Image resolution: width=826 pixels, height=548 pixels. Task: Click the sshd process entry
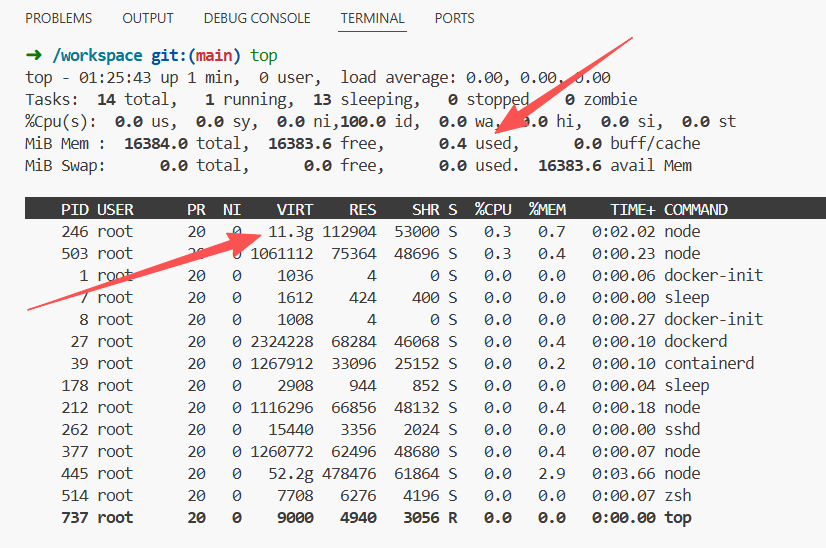point(681,430)
